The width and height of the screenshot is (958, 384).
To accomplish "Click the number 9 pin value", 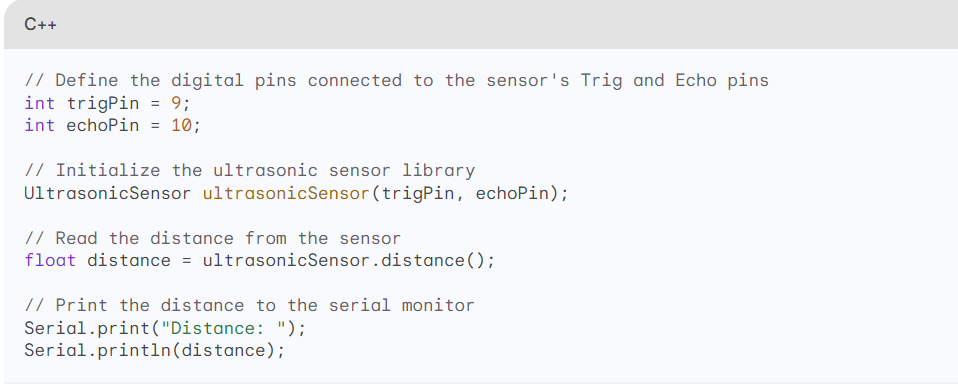I will pyautogui.click(x=176, y=103).
